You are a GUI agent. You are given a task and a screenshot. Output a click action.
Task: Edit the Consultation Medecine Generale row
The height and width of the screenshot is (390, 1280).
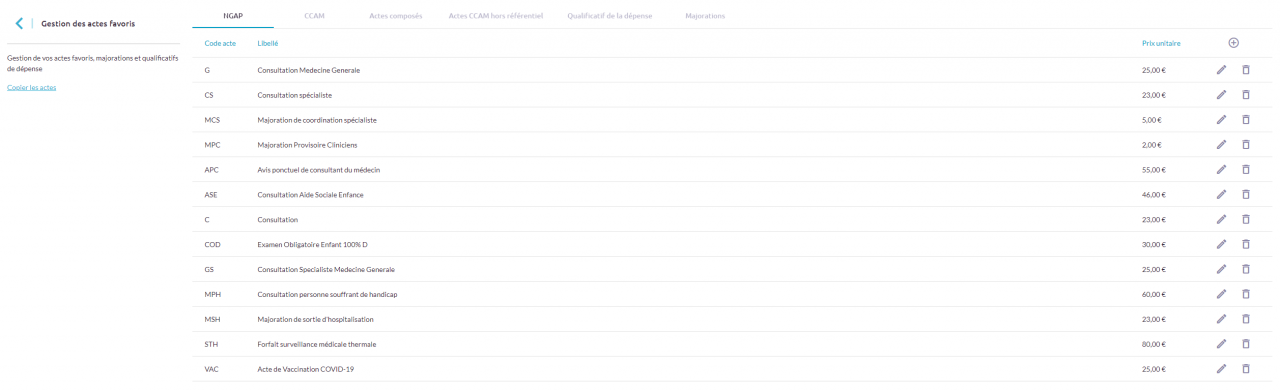coord(1221,70)
